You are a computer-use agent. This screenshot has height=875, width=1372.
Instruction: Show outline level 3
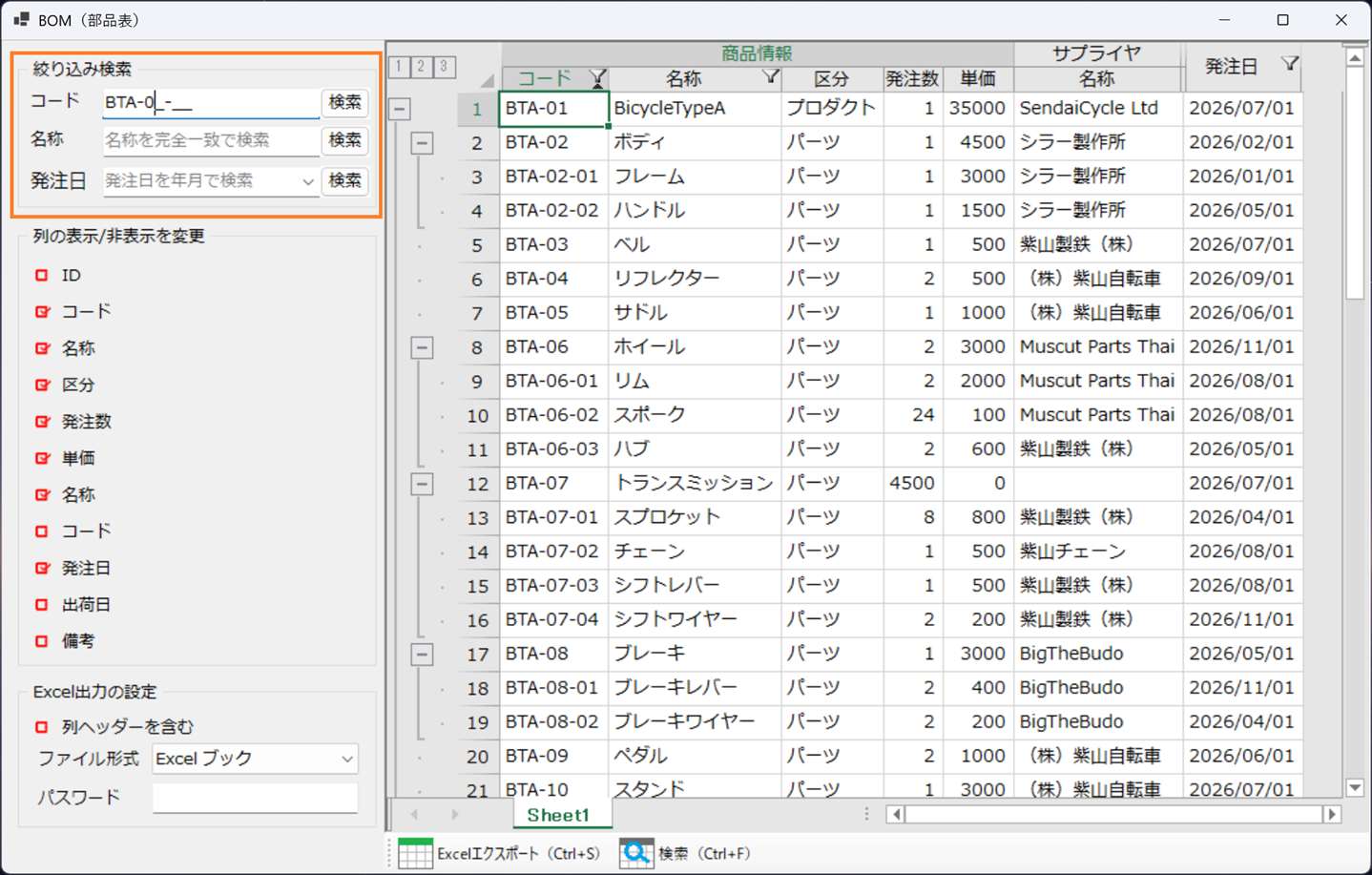(x=444, y=66)
